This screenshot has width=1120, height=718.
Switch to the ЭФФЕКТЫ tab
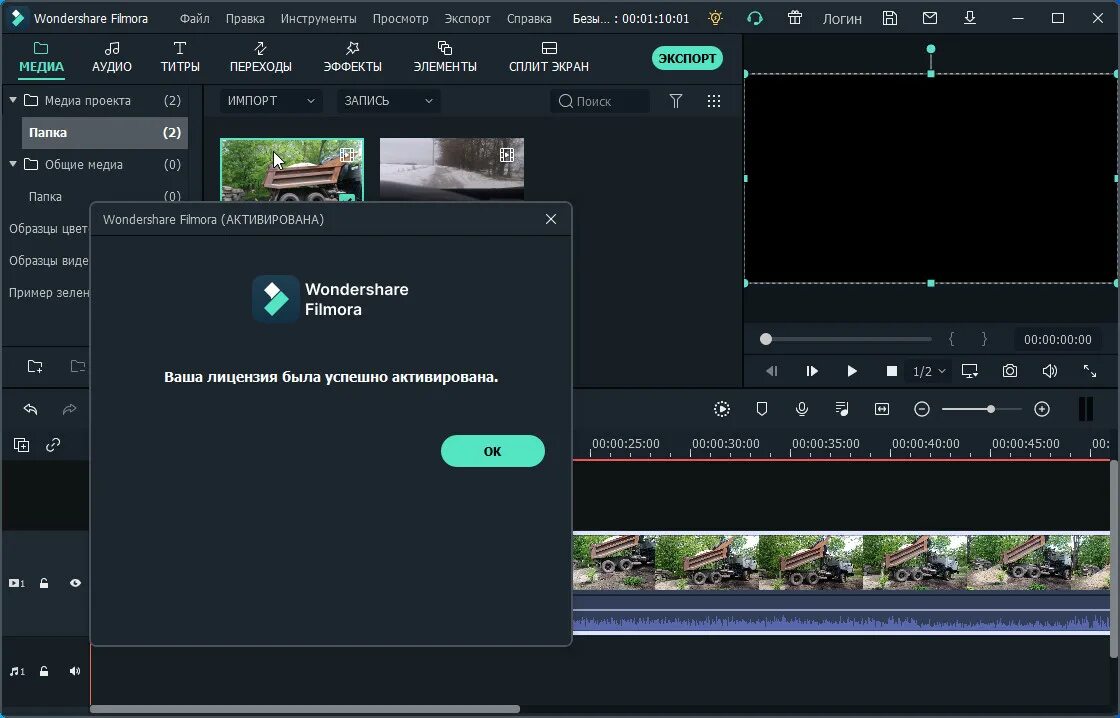[352, 58]
